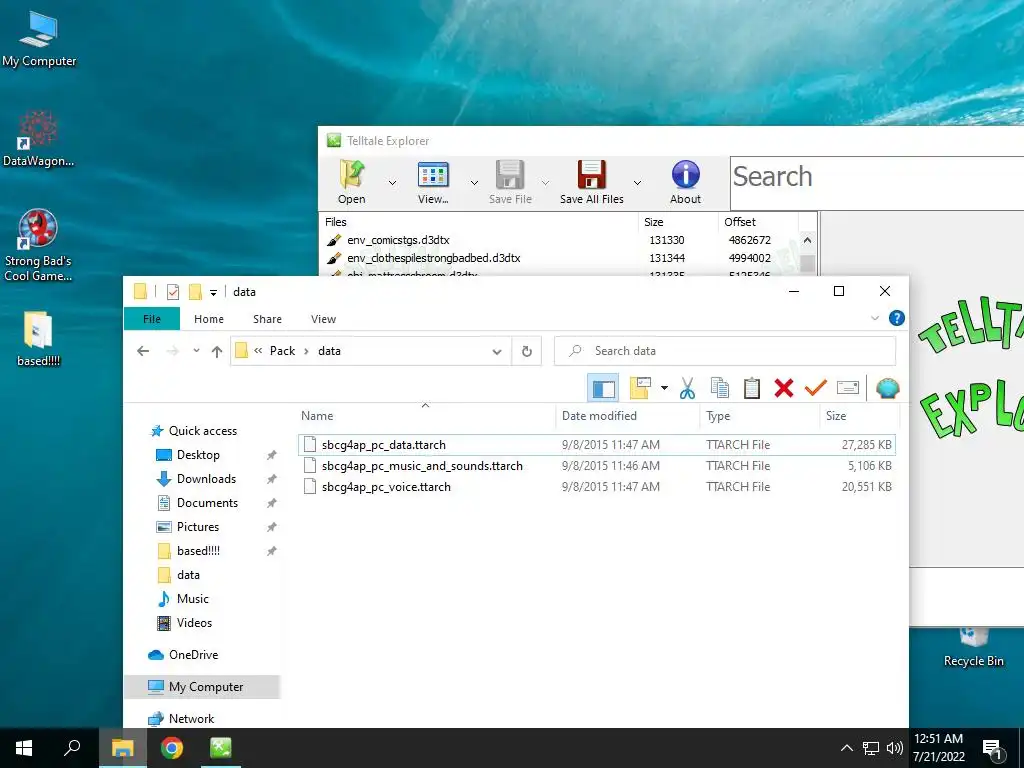This screenshot has width=1024, height=768.
Task: Click the blue help question mark icon
Action: click(x=897, y=318)
